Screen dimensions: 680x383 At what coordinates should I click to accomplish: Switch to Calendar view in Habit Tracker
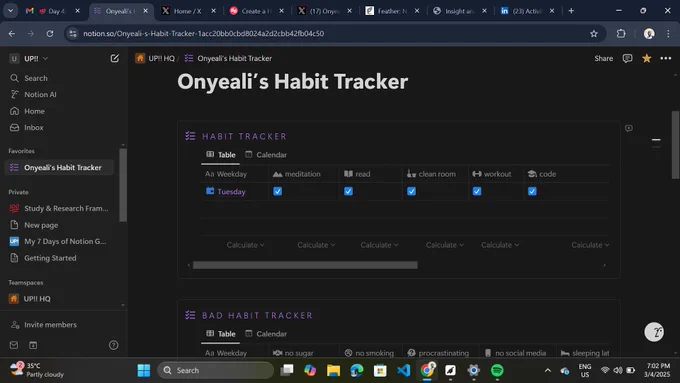[266, 155]
